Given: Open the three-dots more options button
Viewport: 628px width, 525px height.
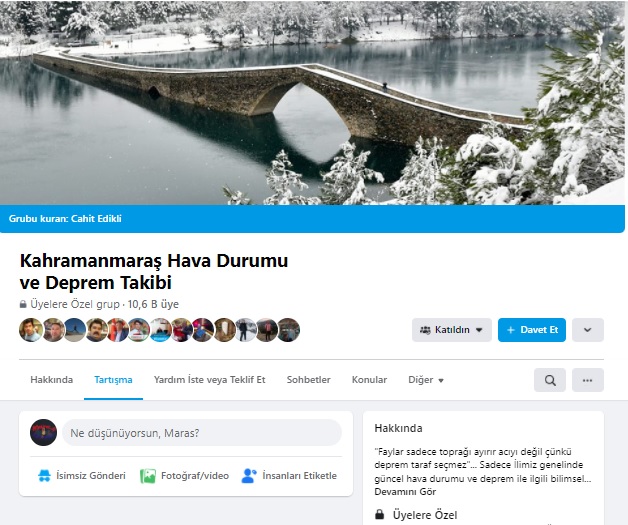Looking at the screenshot, I should click(x=588, y=380).
